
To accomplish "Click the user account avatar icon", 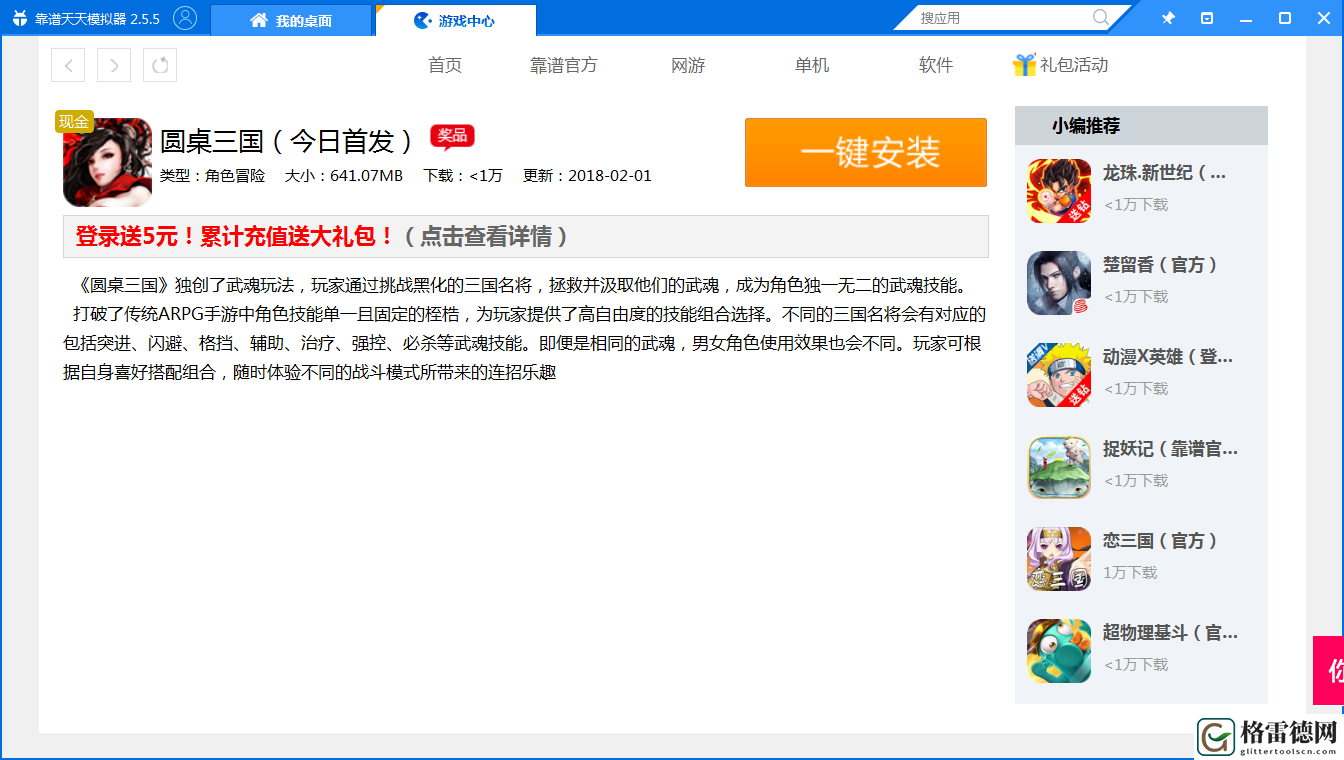I will coord(185,18).
